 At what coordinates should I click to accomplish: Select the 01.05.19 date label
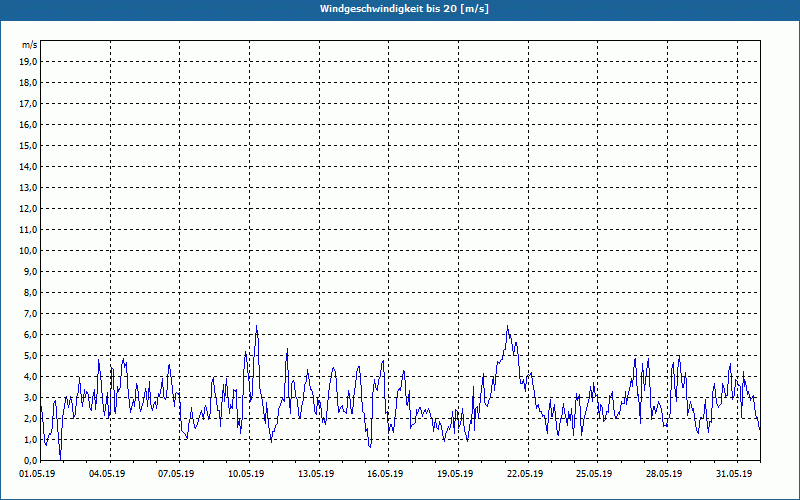[37, 473]
